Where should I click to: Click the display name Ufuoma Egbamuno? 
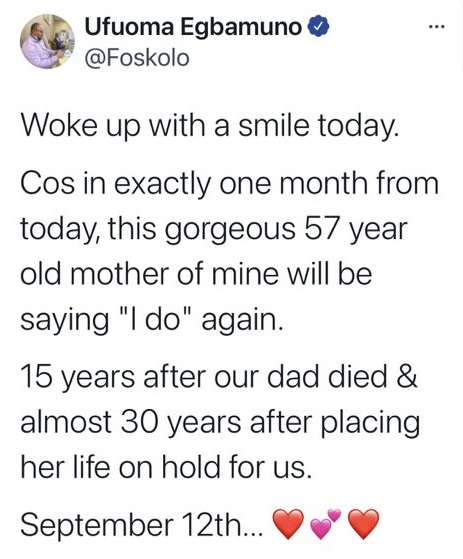point(193,27)
